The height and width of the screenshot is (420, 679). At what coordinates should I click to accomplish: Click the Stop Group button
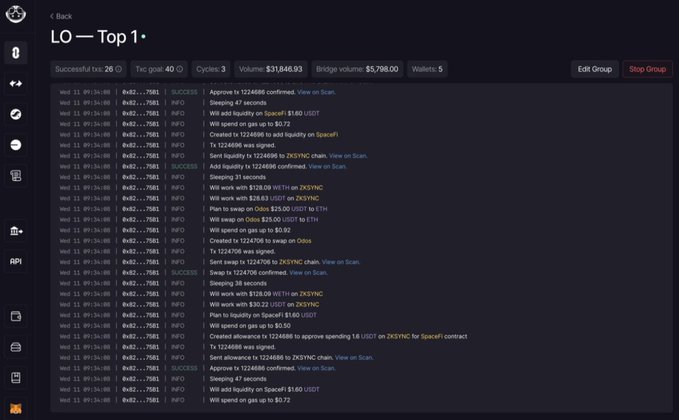coord(647,69)
